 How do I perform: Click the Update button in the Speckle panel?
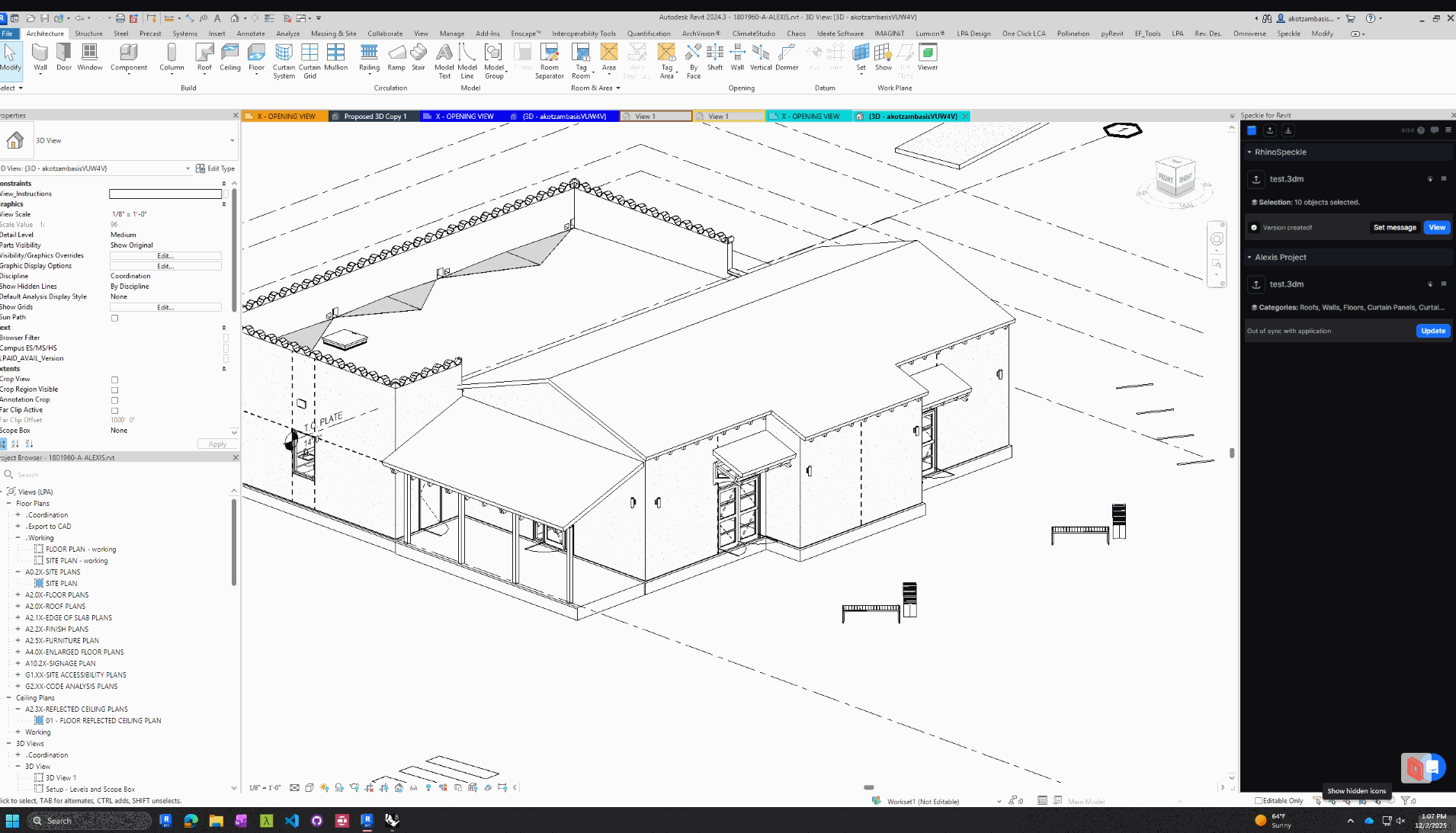tap(1432, 331)
